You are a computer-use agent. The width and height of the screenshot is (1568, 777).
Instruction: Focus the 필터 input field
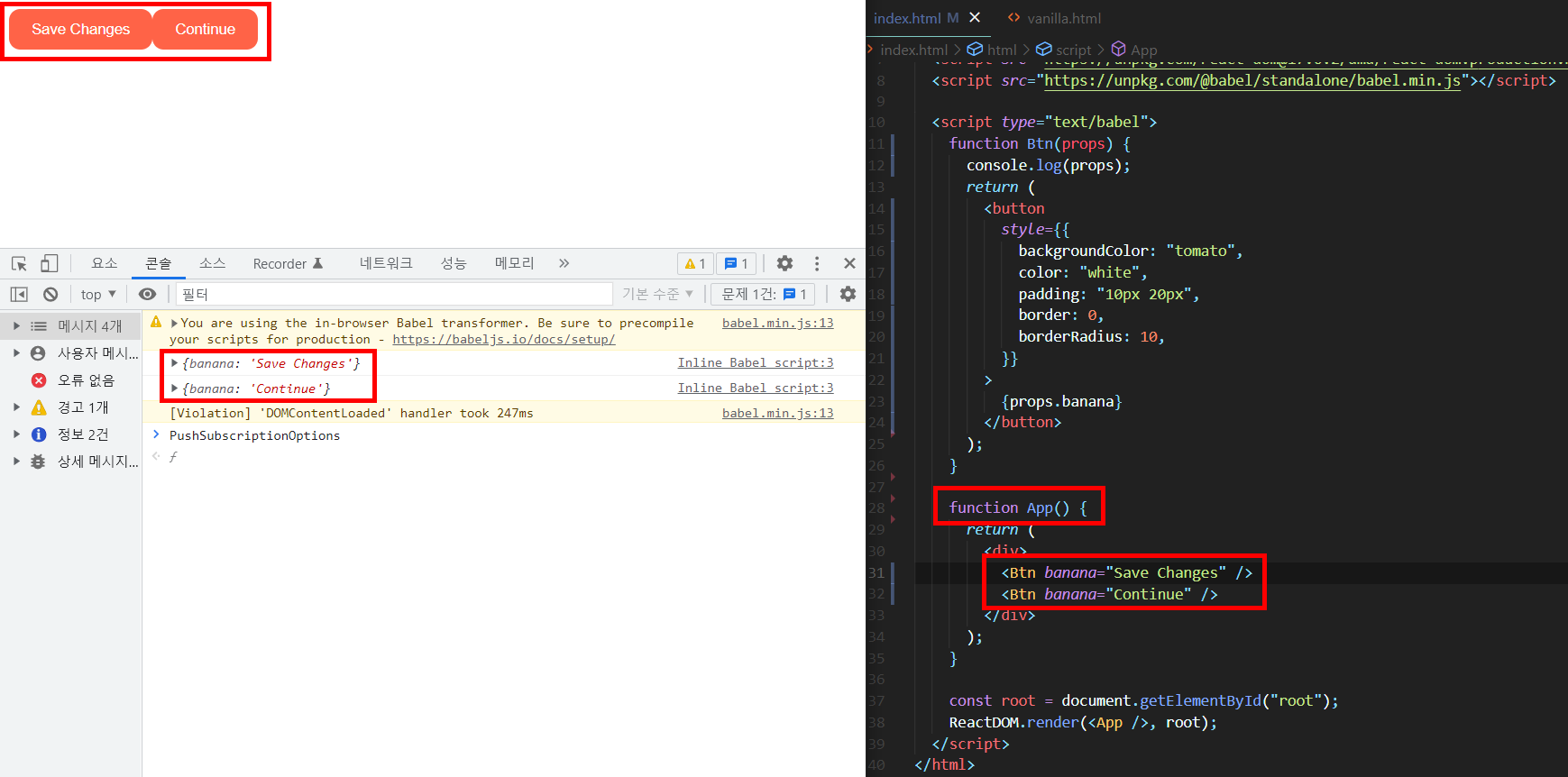tap(394, 294)
